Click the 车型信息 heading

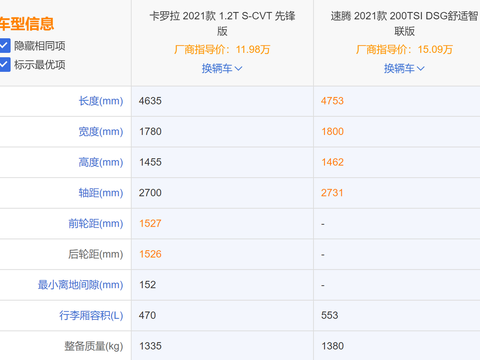tap(27, 24)
